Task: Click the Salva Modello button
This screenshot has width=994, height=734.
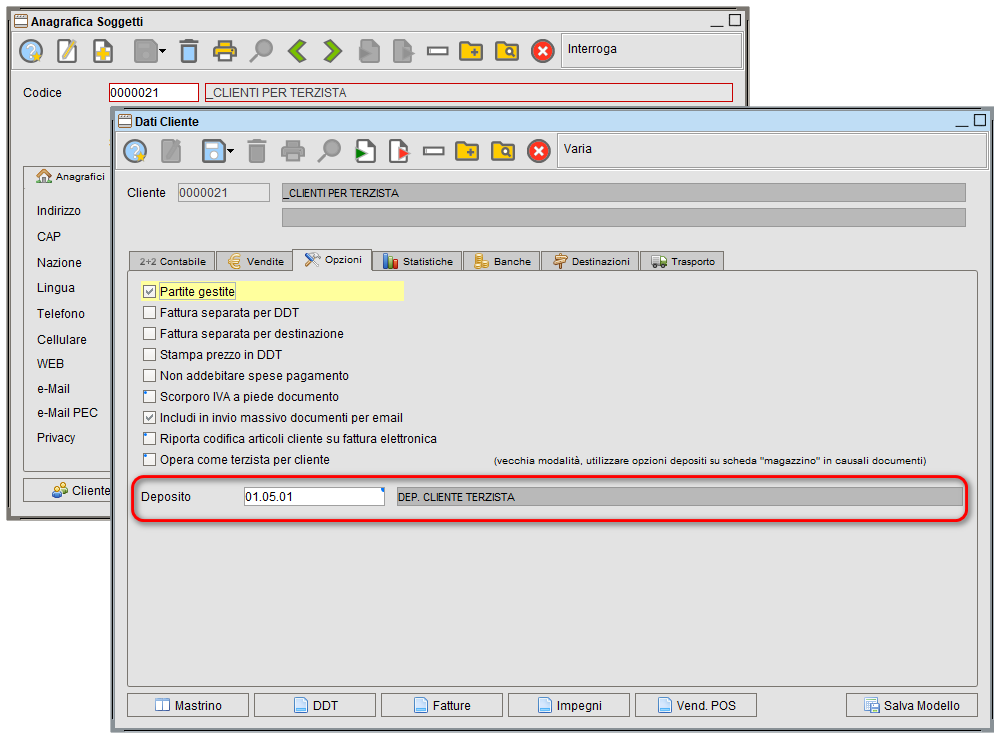Action: tap(910, 705)
